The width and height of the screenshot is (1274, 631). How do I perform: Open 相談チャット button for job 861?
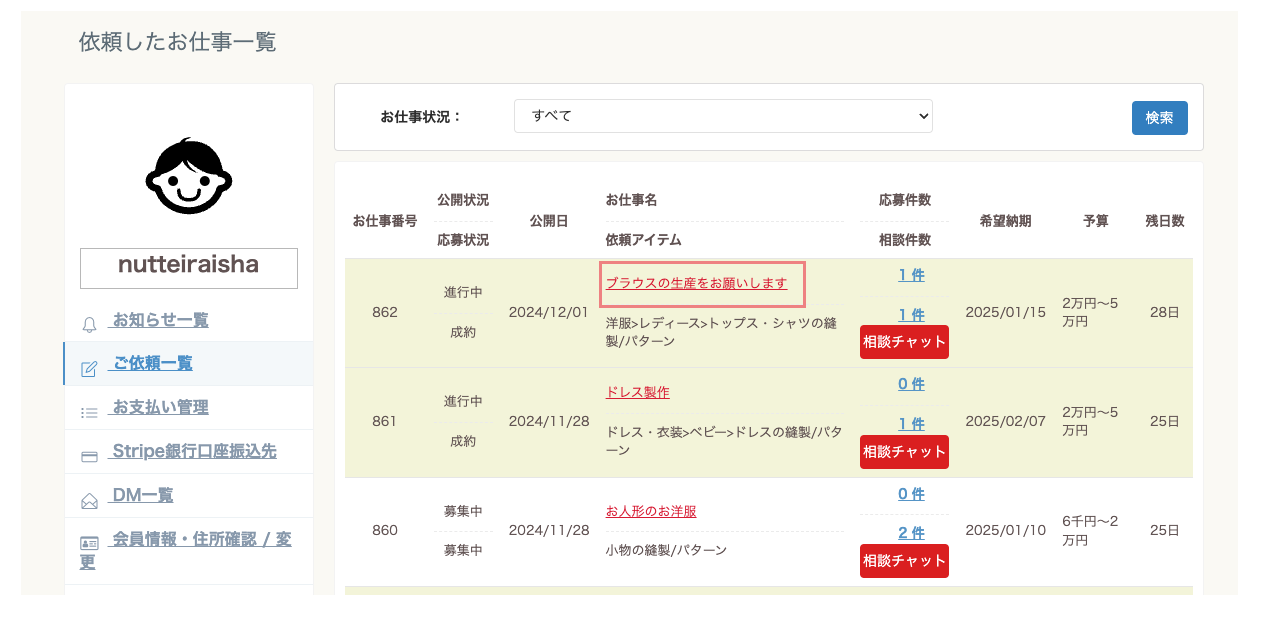[904, 451]
